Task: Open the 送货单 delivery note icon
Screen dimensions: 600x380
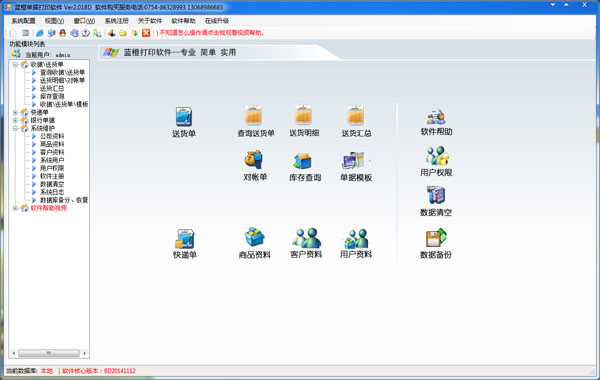Action: pyautogui.click(x=184, y=122)
